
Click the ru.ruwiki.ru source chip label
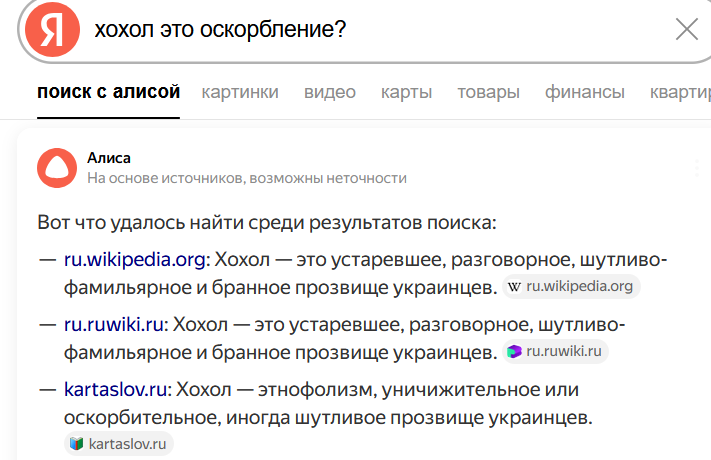(564, 351)
